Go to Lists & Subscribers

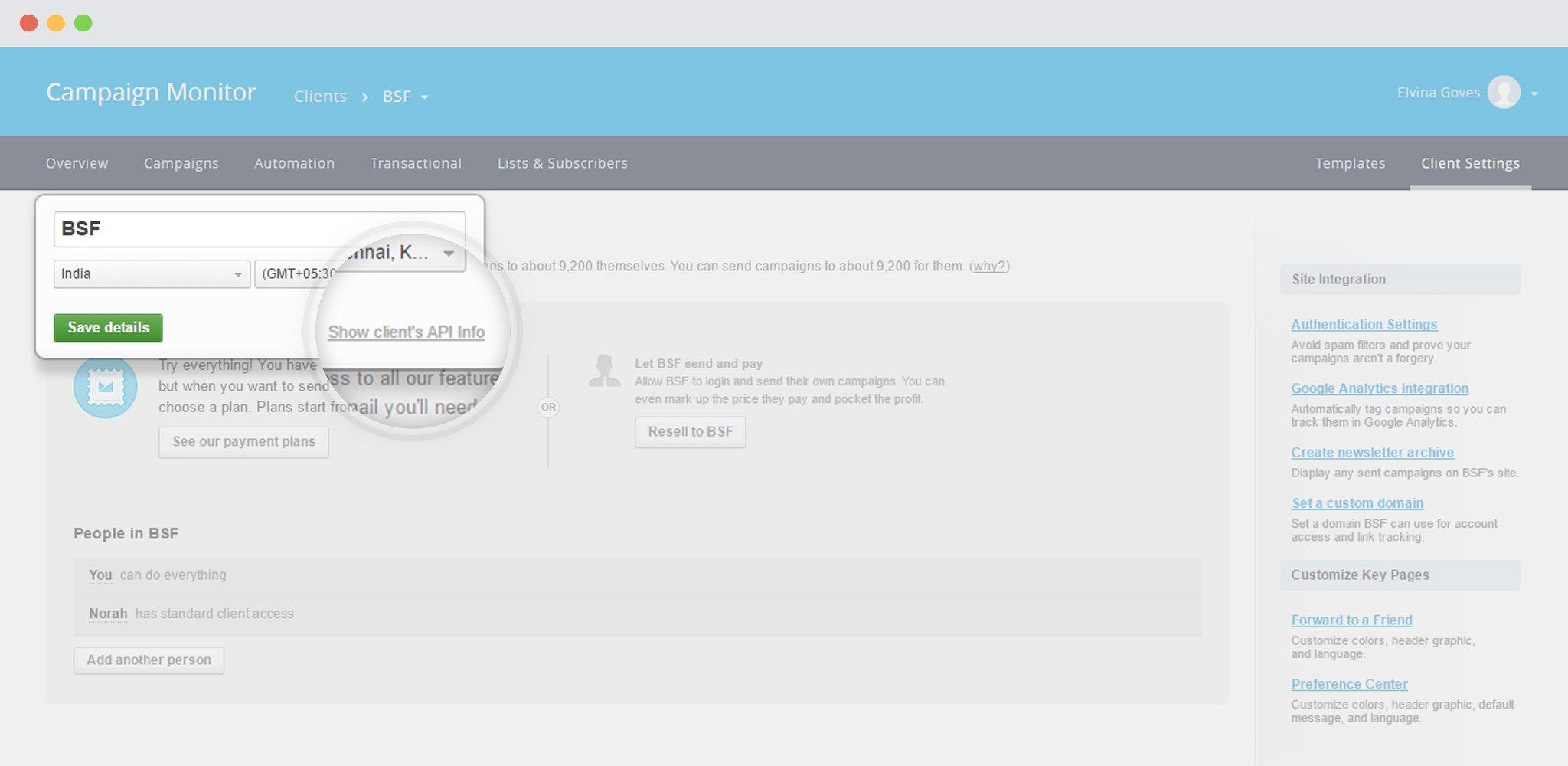562,163
